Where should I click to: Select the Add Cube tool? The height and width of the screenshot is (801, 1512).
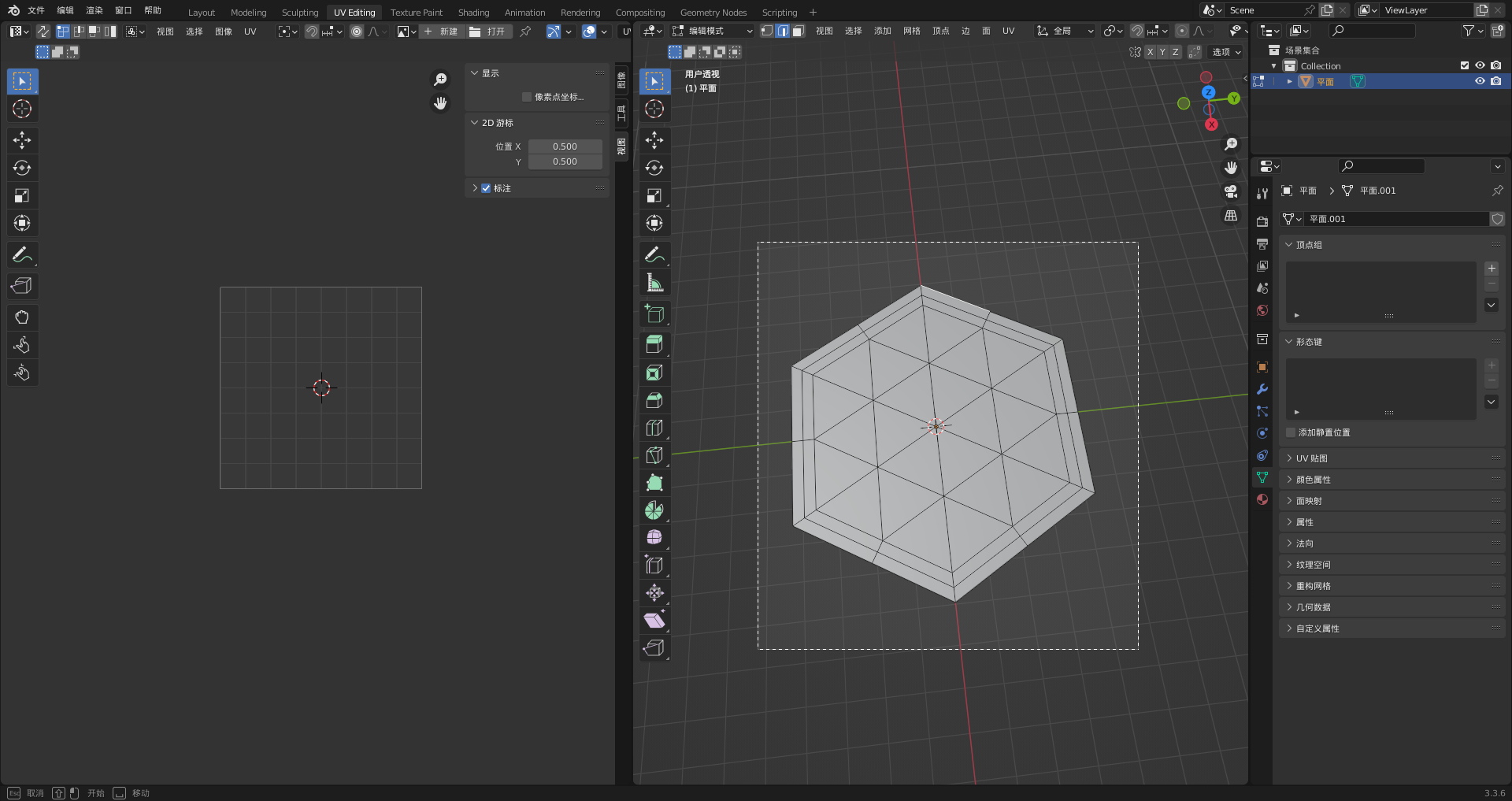point(654,313)
